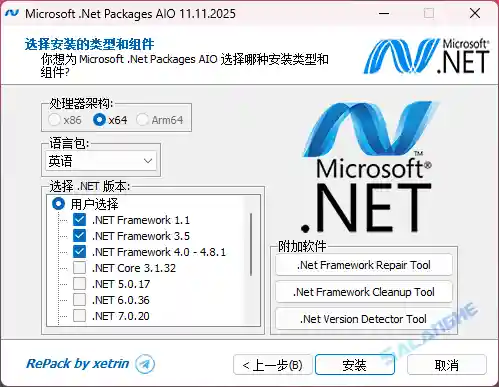499x387 pixels.
Task: Select the x64 architecture radio button
Action: click(x=99, y=120)
